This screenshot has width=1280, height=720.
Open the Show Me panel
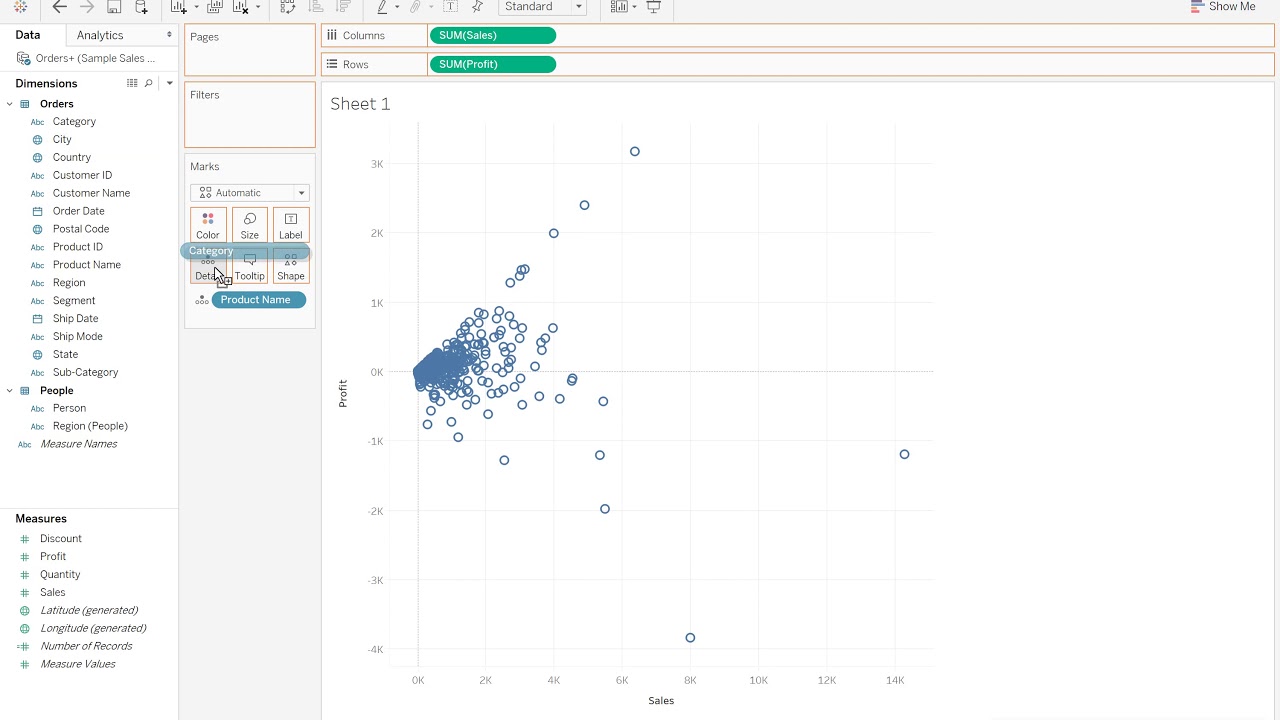click(1223, 7)
